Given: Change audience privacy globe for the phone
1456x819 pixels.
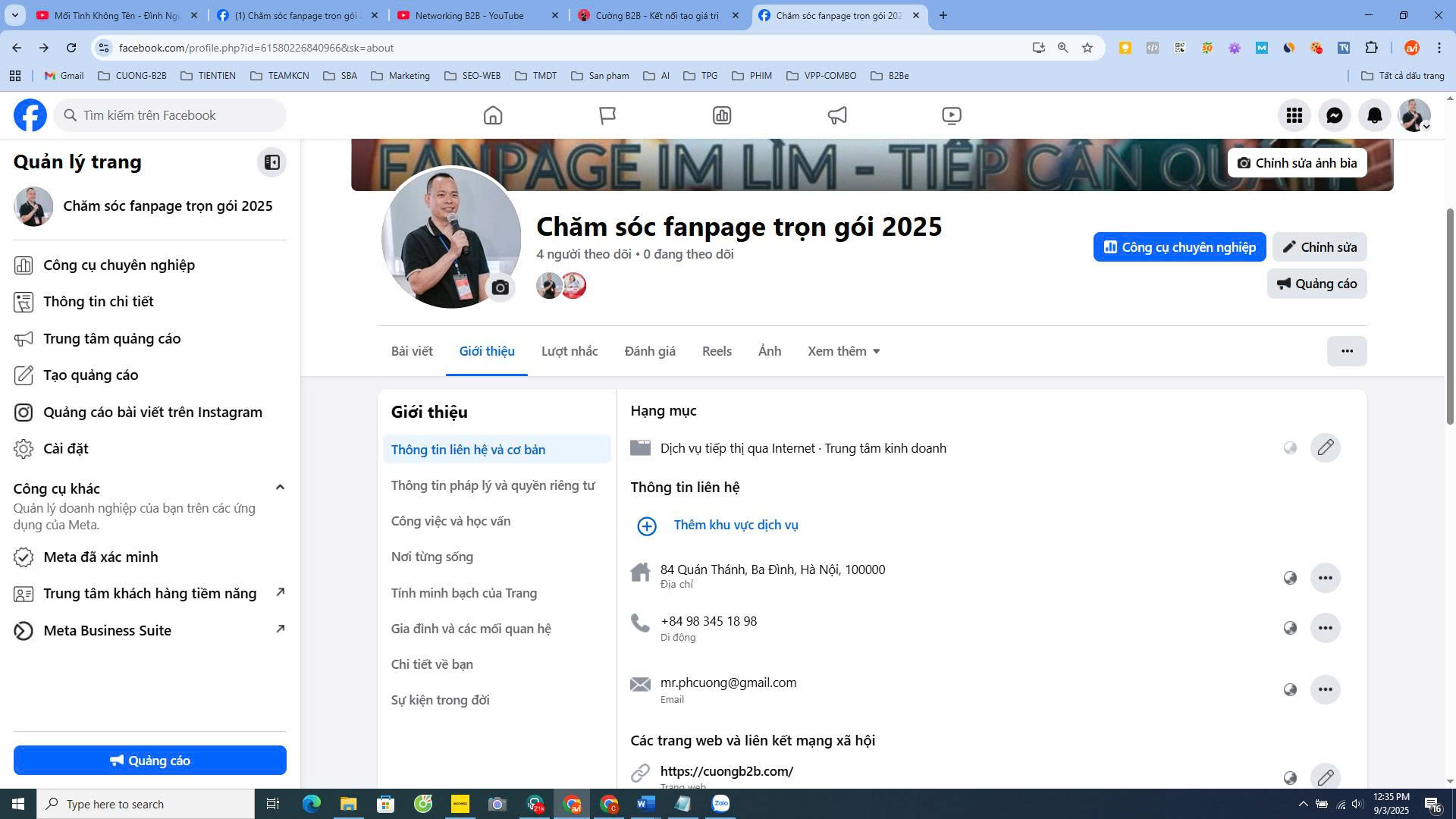Looking at the screenshot, I should [x=1290, y=628].
